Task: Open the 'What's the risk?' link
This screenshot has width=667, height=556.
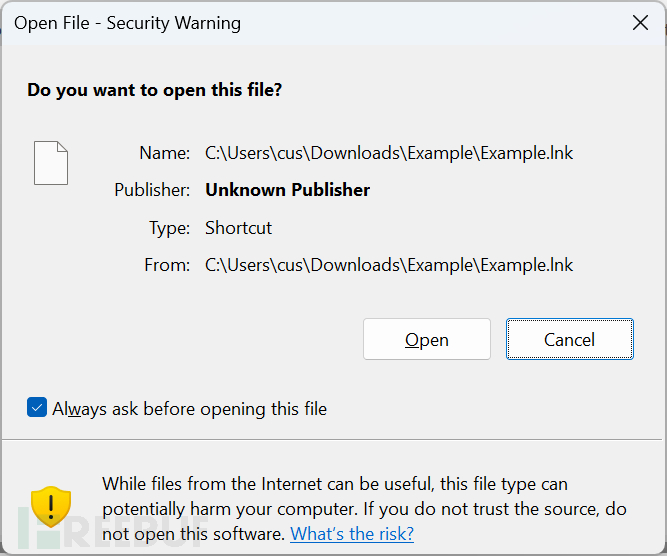Action: click(x=352, y=534)
